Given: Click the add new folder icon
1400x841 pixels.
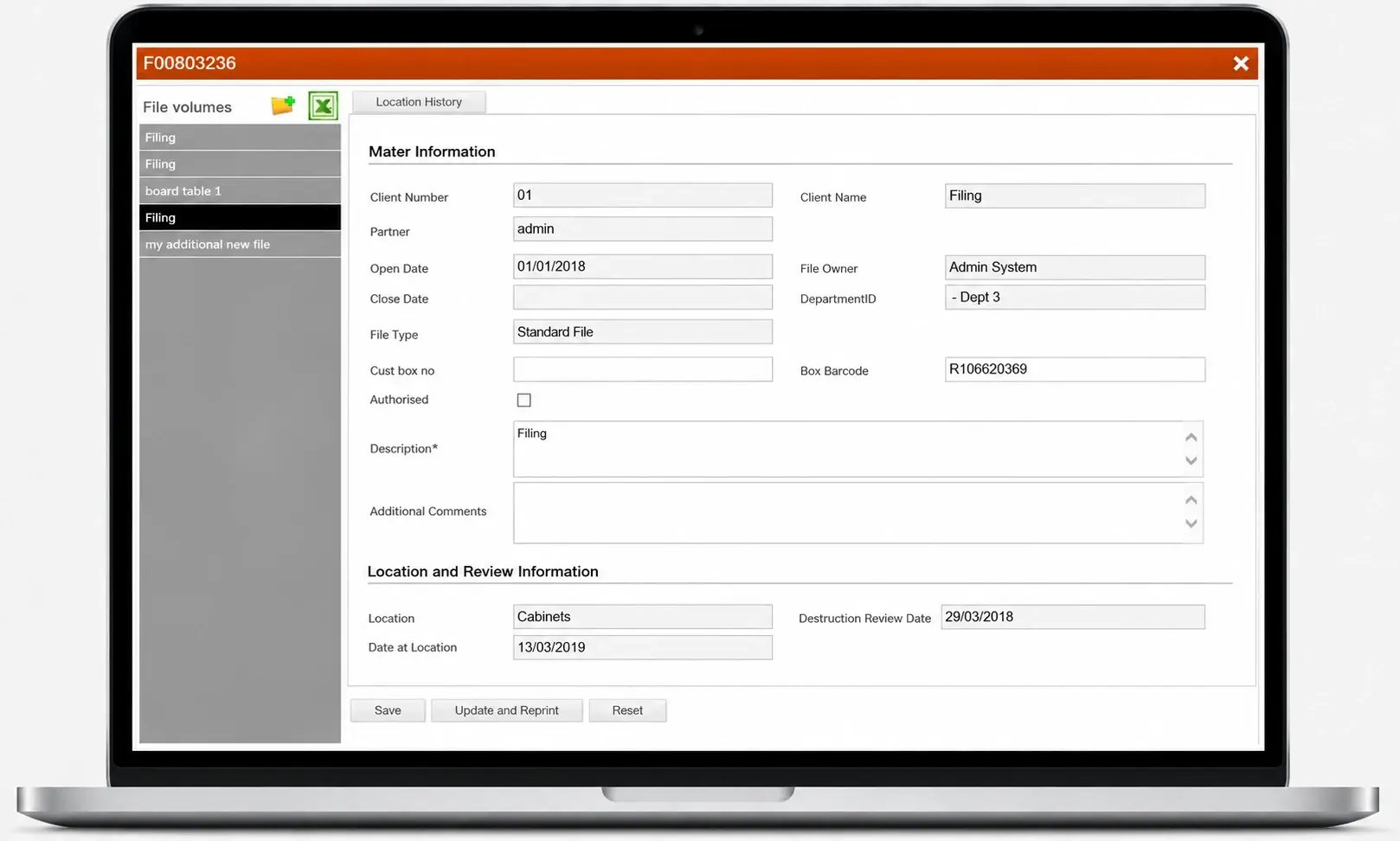Looking at the screenshot, I should click(x=283, y=106).
